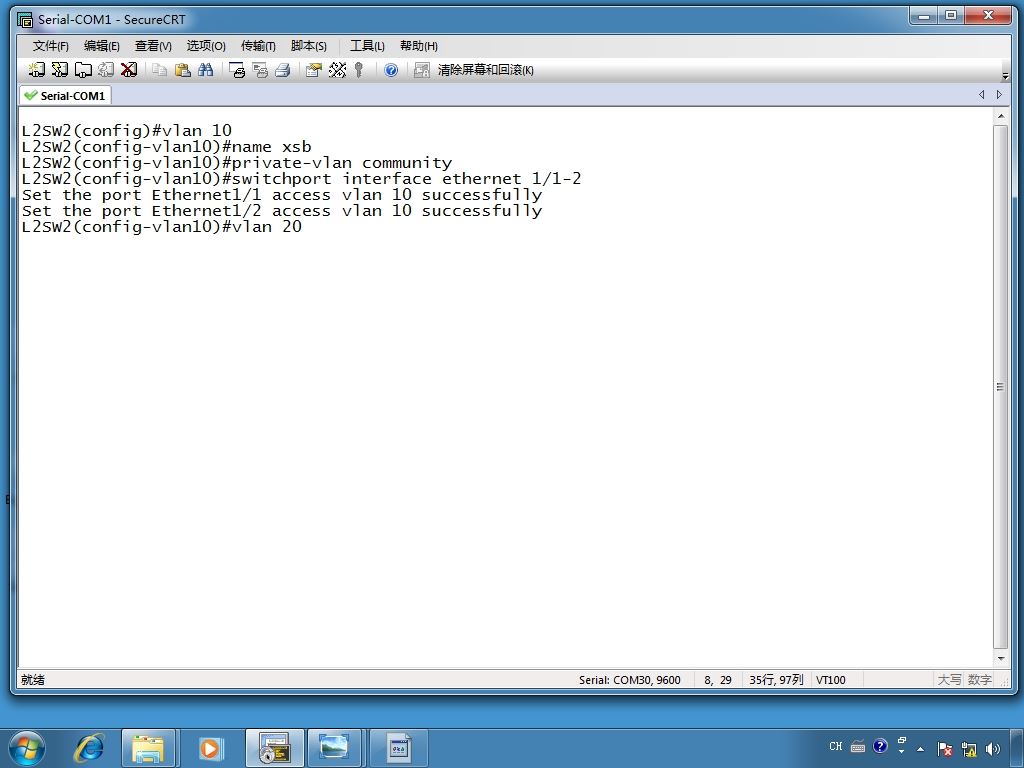
Task: Click the picture viewer taskbar button
Action: pyautogui.click(x=334, y=748)
